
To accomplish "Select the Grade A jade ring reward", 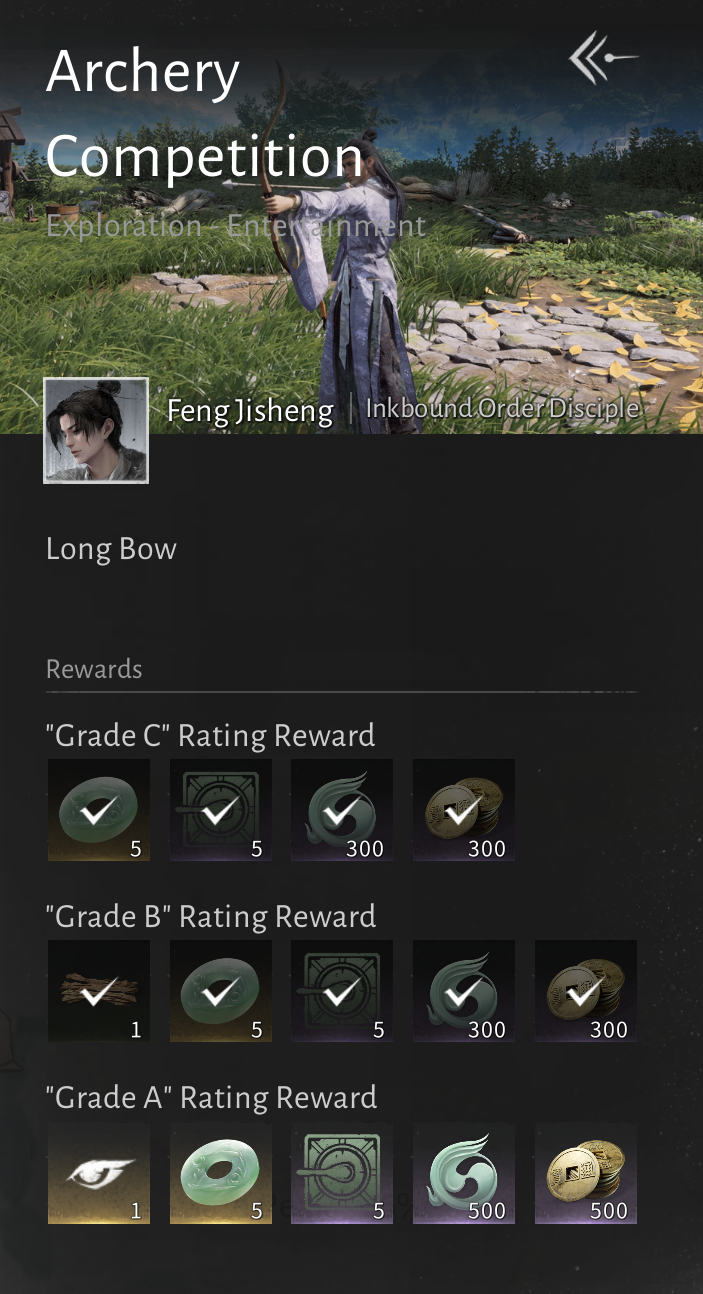I will (221, 1173).
